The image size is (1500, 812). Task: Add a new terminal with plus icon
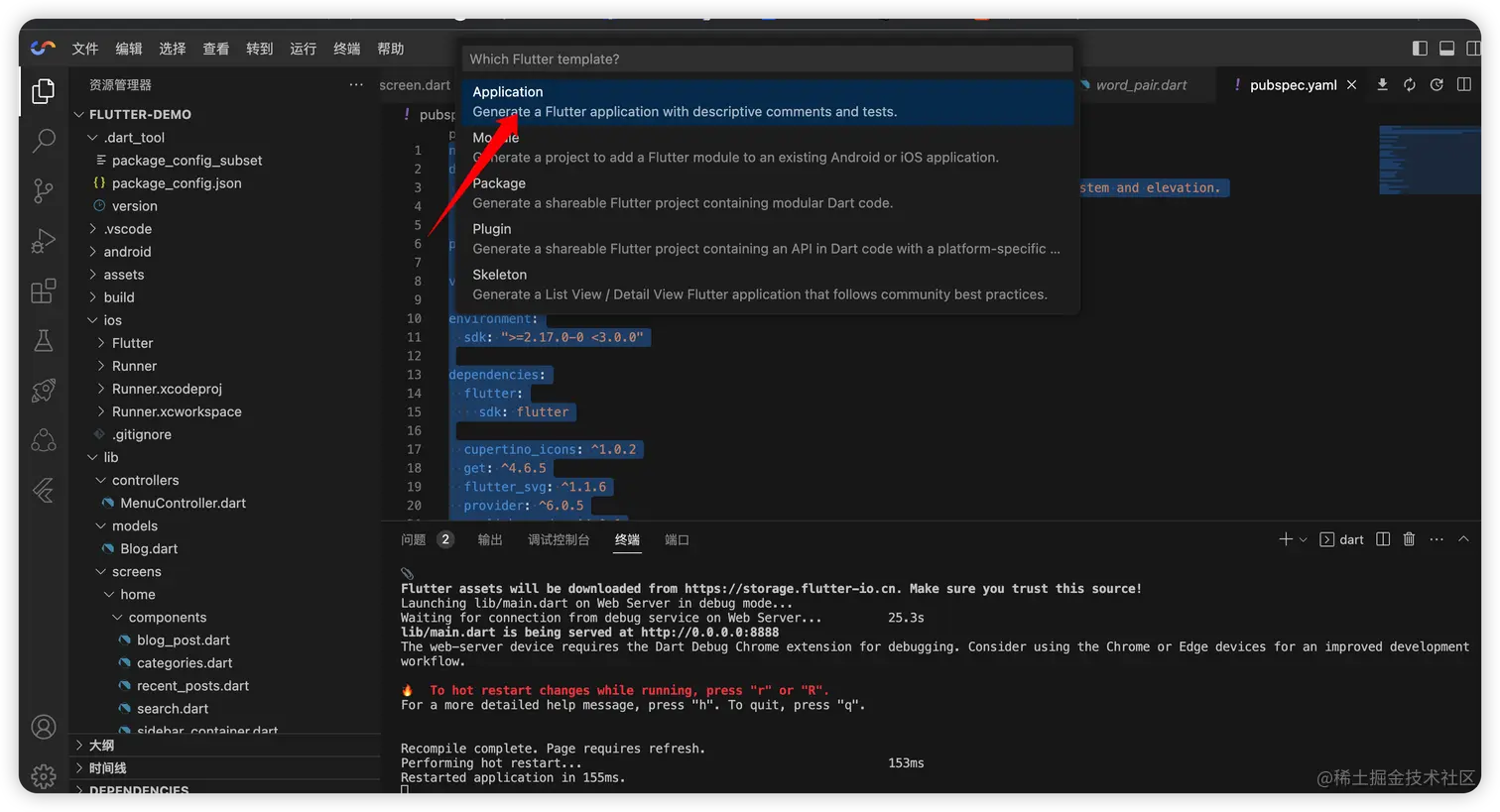[x=1286, y=539]
